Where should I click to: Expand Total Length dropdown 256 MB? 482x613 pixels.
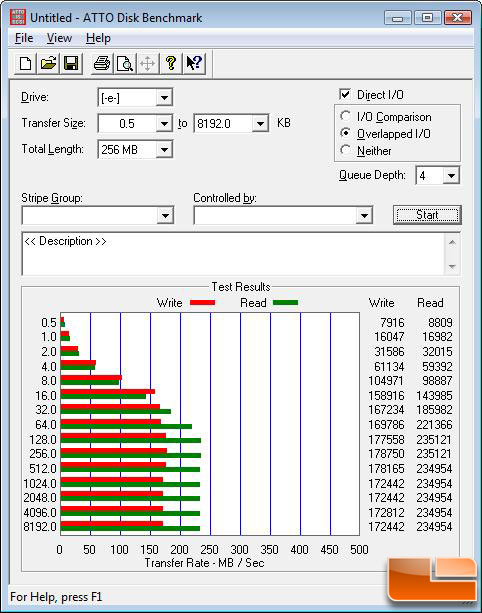164,149
